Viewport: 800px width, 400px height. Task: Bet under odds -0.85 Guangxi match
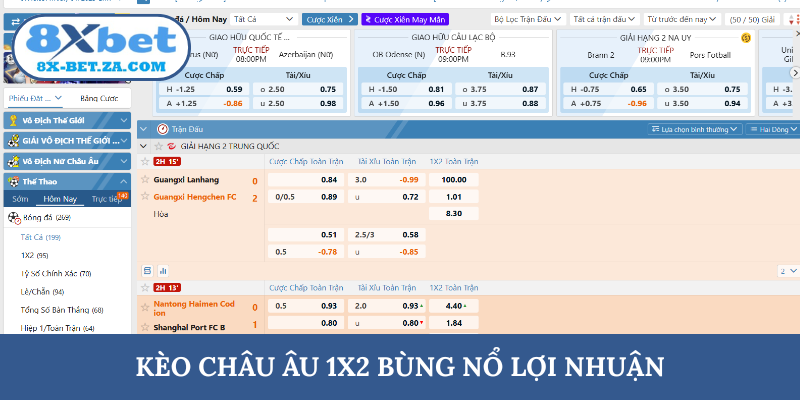(x=387, y=252)
